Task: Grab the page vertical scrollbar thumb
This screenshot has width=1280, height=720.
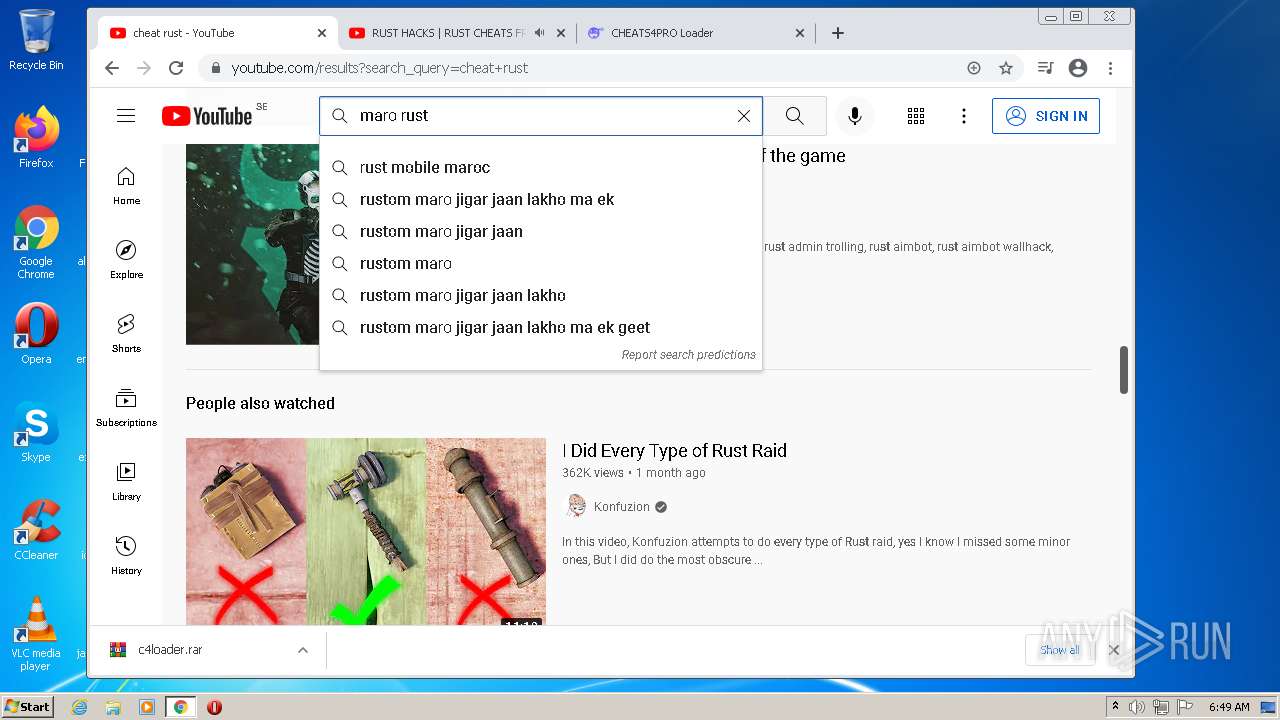Action: coord(1124,370)
